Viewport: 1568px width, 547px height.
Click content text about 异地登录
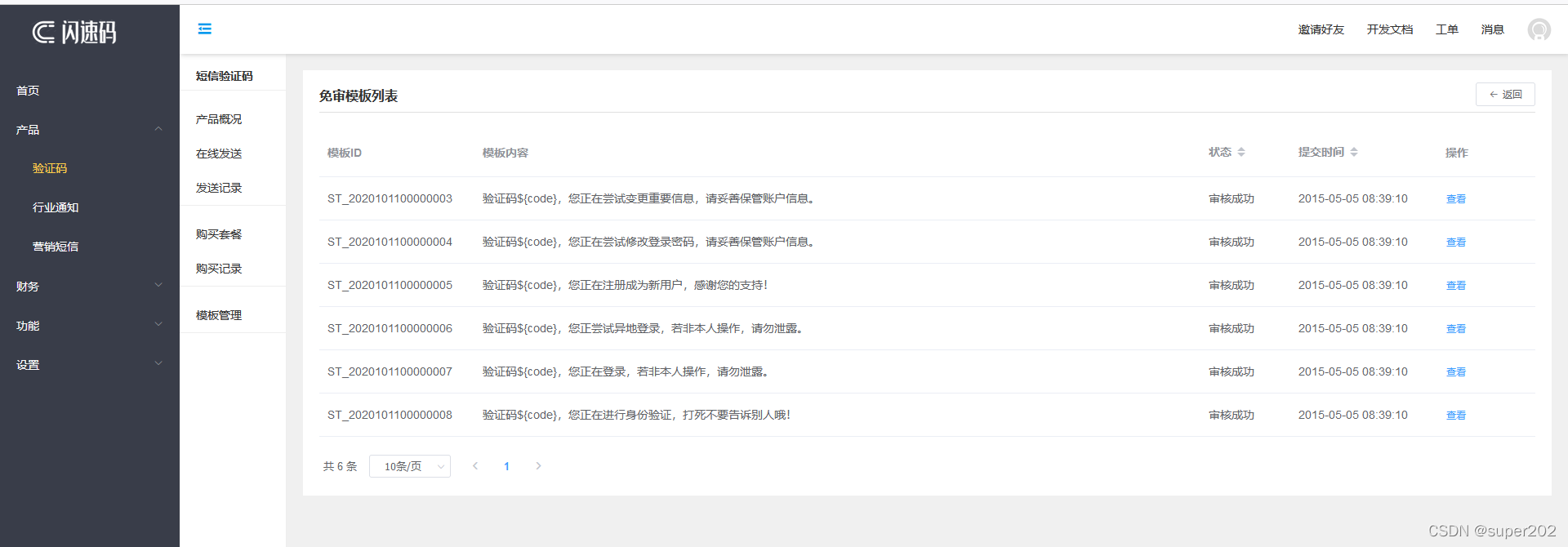tap(642, 328)
